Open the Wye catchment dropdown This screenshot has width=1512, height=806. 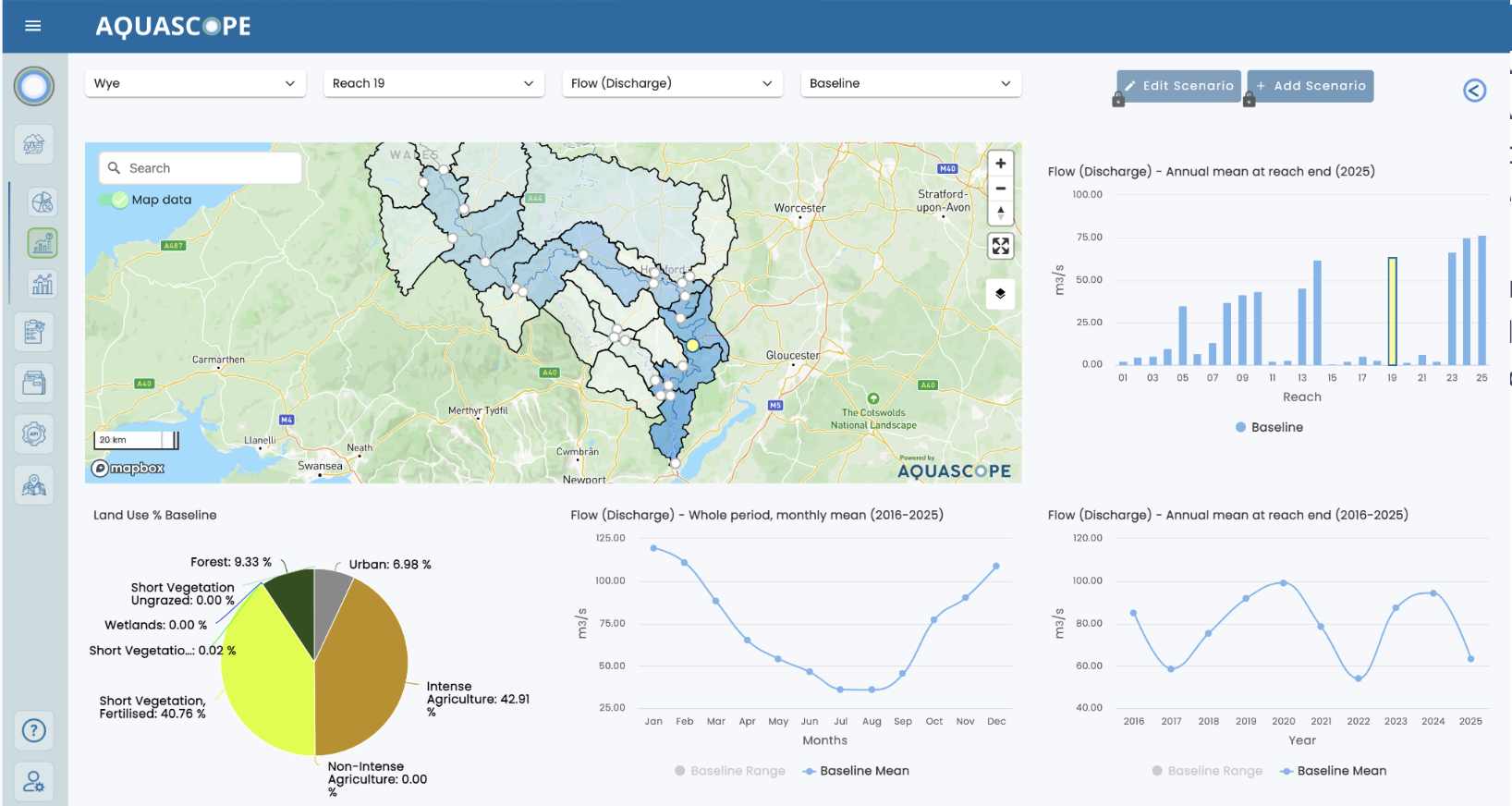click(195, 83)
